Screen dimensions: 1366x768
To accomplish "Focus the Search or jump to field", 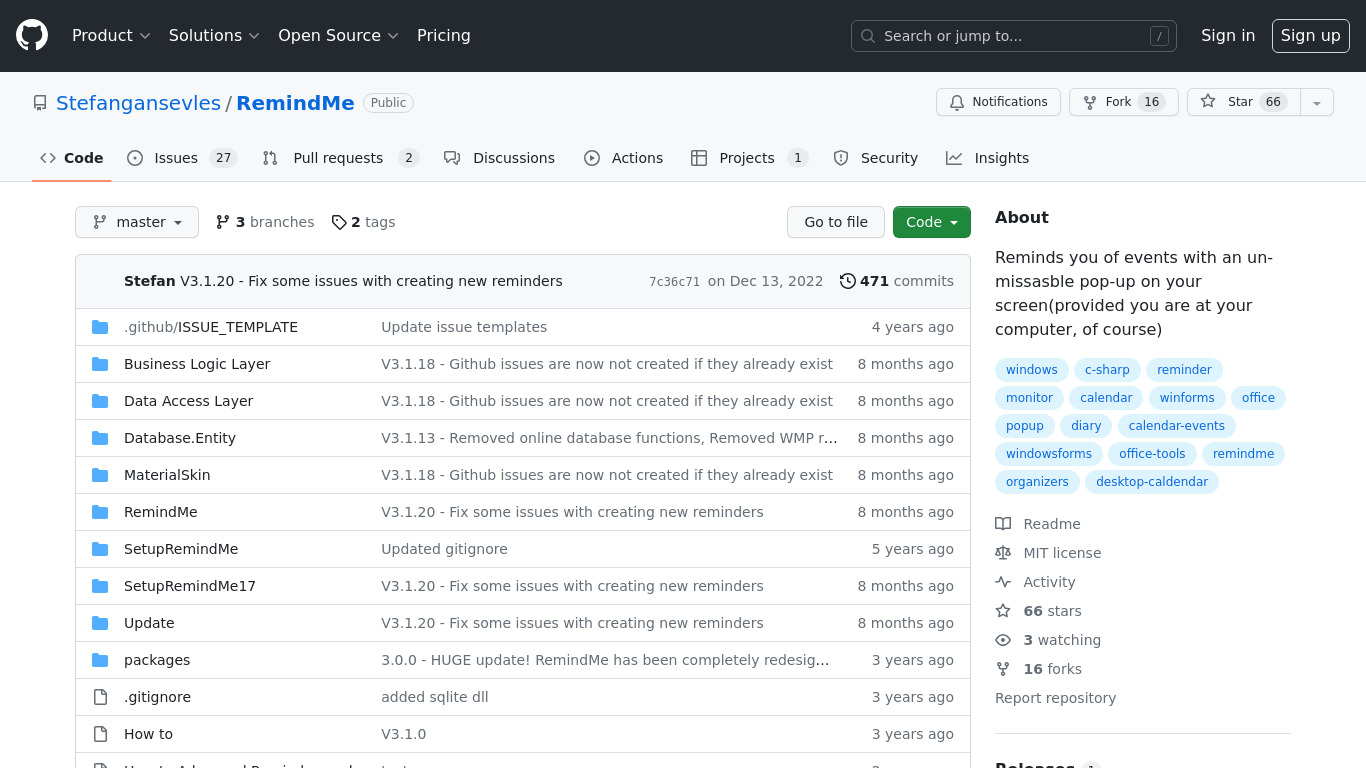I will pos(1014,36).
